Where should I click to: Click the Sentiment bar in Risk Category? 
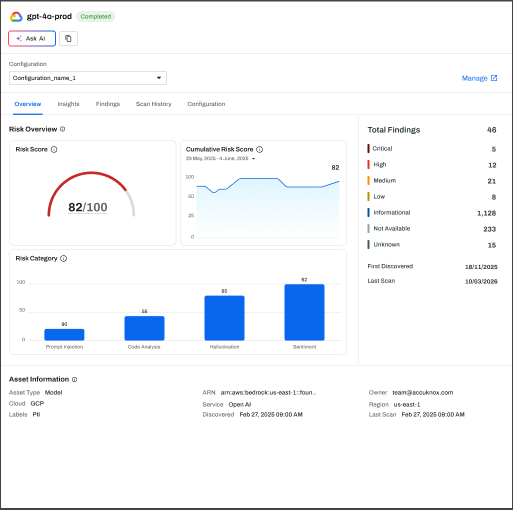point(304,312)
